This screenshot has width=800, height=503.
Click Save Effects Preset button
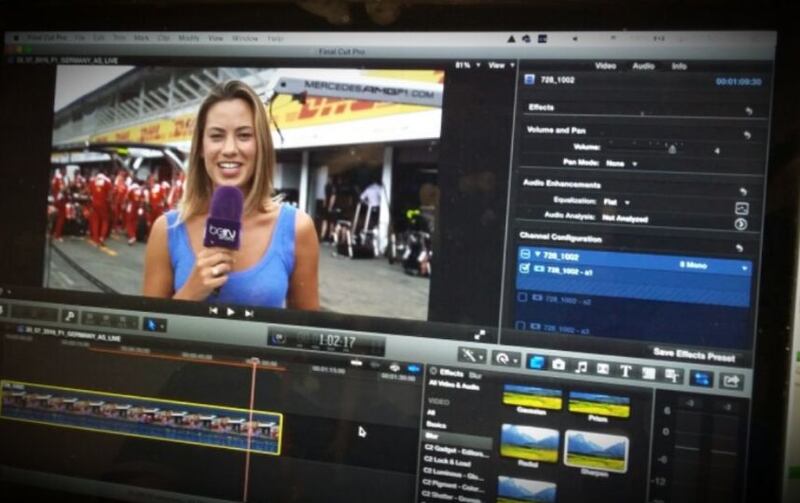click(694, 355)
